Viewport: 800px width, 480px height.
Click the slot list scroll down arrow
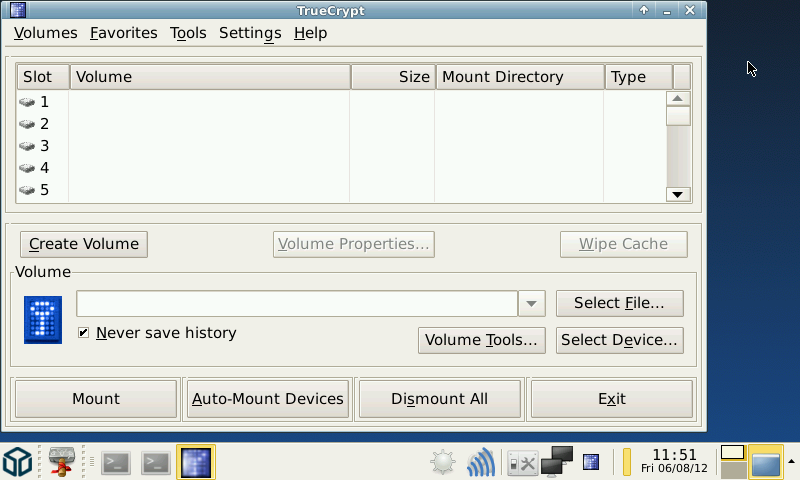click(x=678, y=194)
